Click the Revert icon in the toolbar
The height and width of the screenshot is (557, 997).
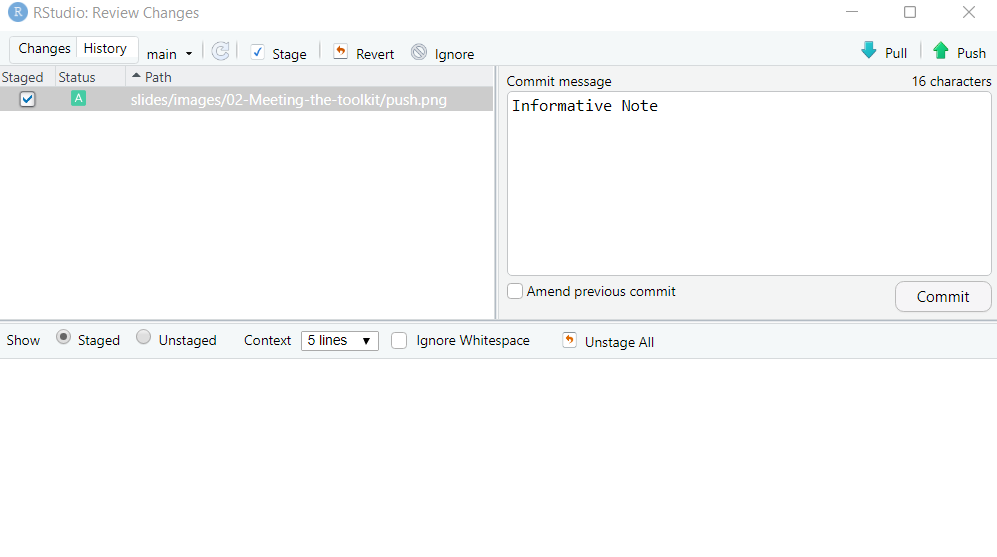(x=340, y=52)
